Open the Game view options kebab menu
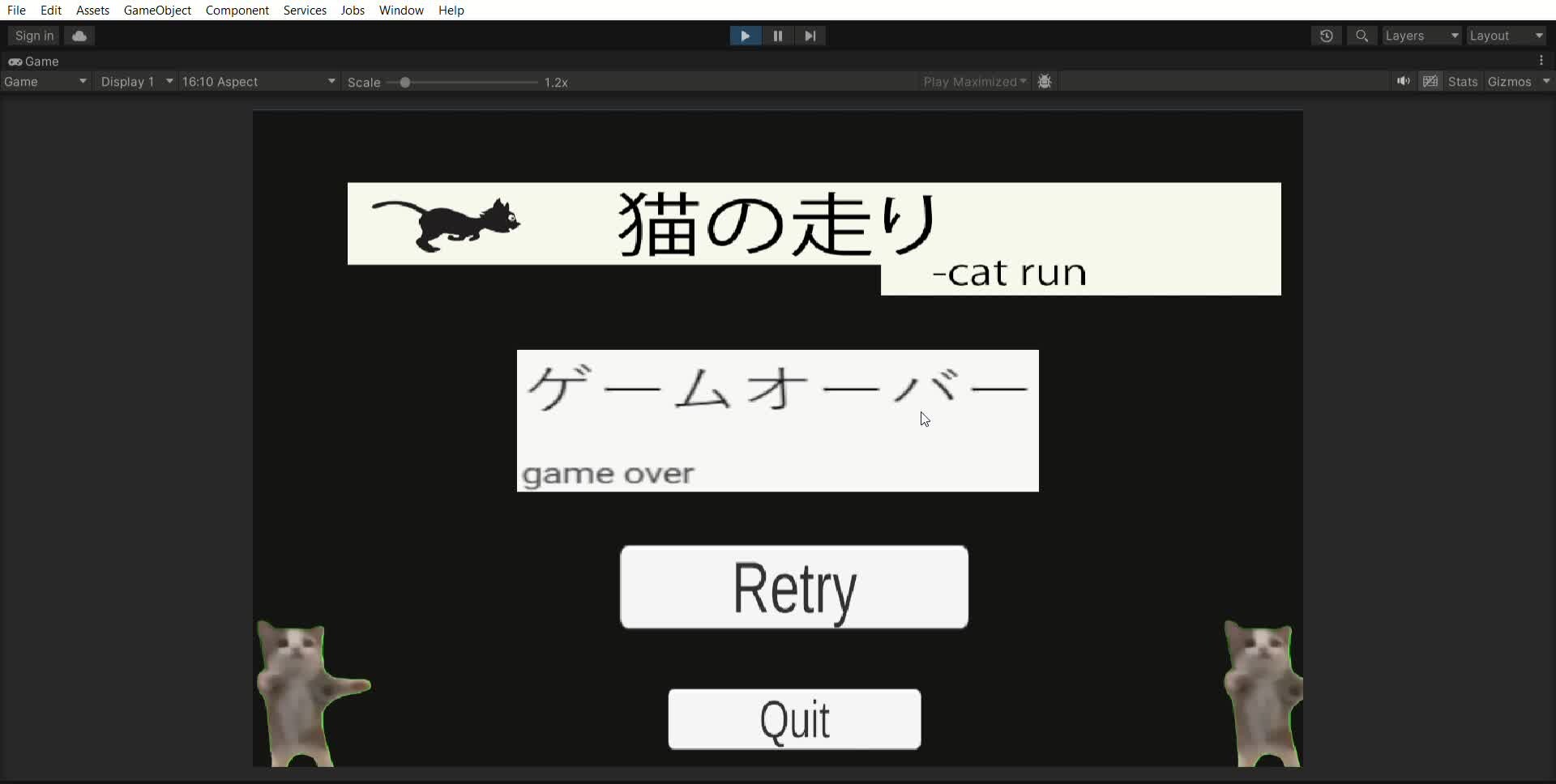The width and height of the screenshot is (1556, 784). 1541,61
